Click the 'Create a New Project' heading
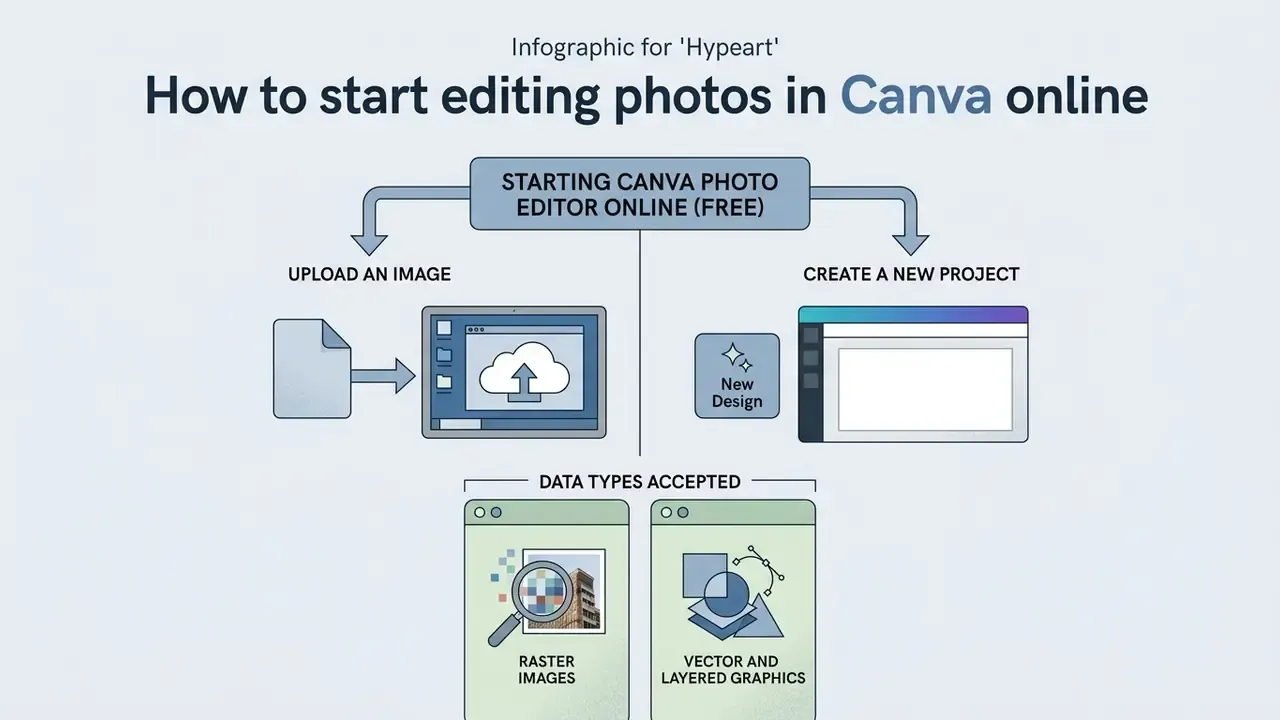Viewport: 1280px width, 720px height. (911, 274)
